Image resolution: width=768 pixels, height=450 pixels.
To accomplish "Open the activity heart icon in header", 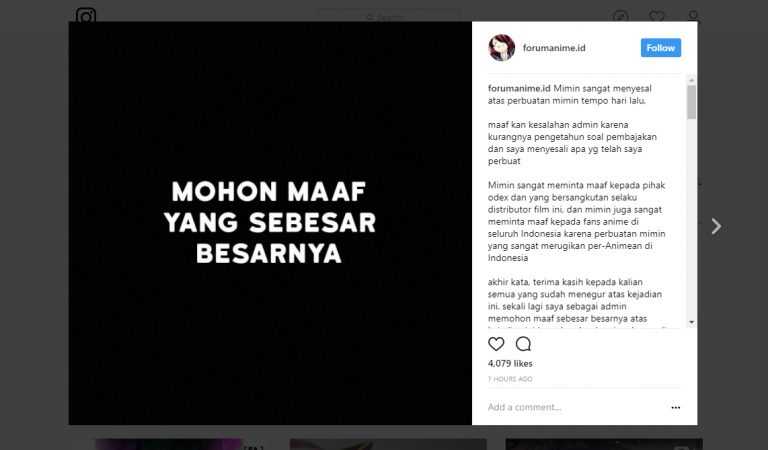I will [657, 17].
